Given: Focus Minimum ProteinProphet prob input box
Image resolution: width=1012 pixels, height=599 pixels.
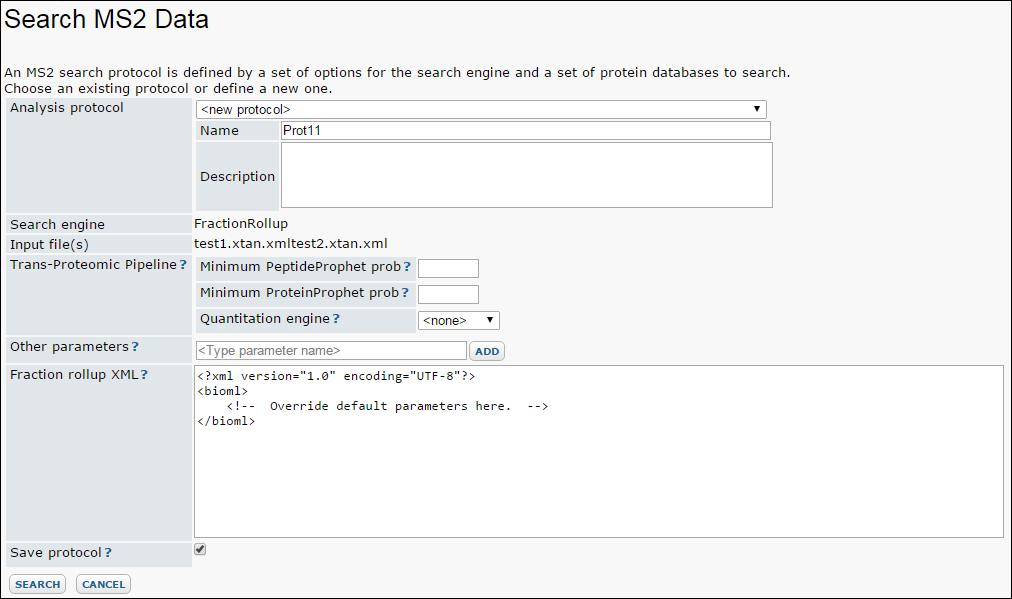Looking at the screenshot, I should [449, 294].
